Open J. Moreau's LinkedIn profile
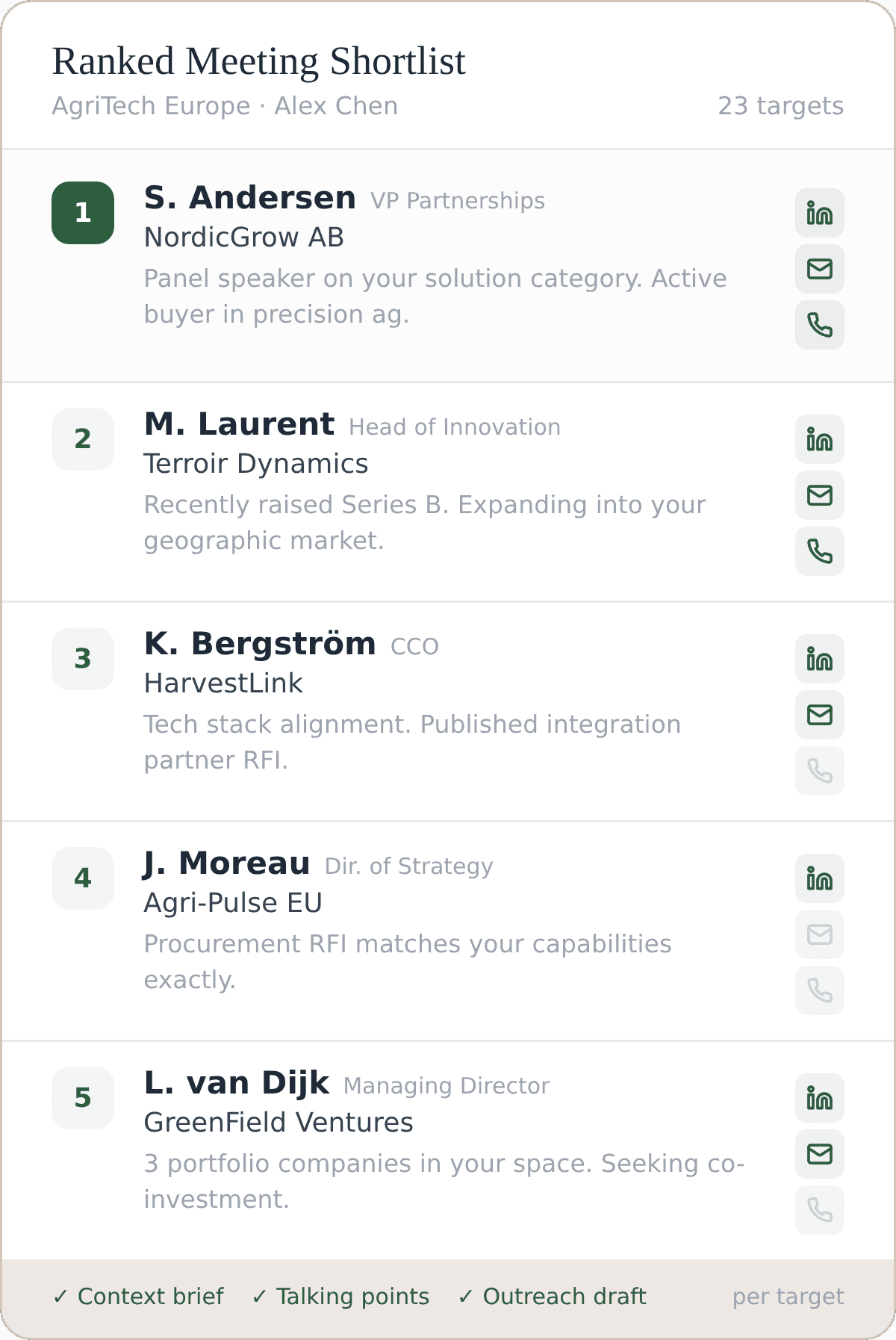This screenshot has width=896, height=1340. [819, 878]
